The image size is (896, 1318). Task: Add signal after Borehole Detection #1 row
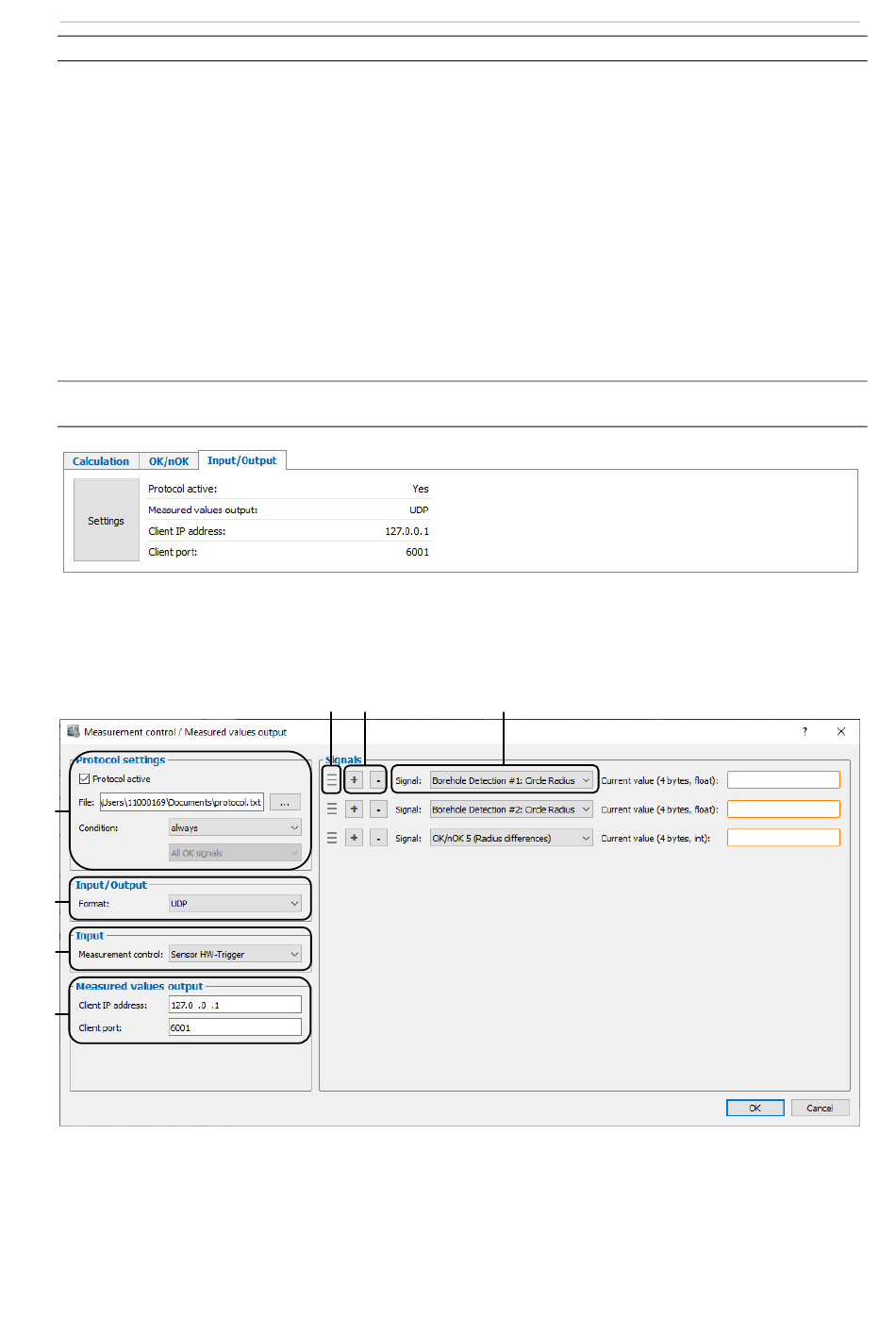[x=355, y=780]
